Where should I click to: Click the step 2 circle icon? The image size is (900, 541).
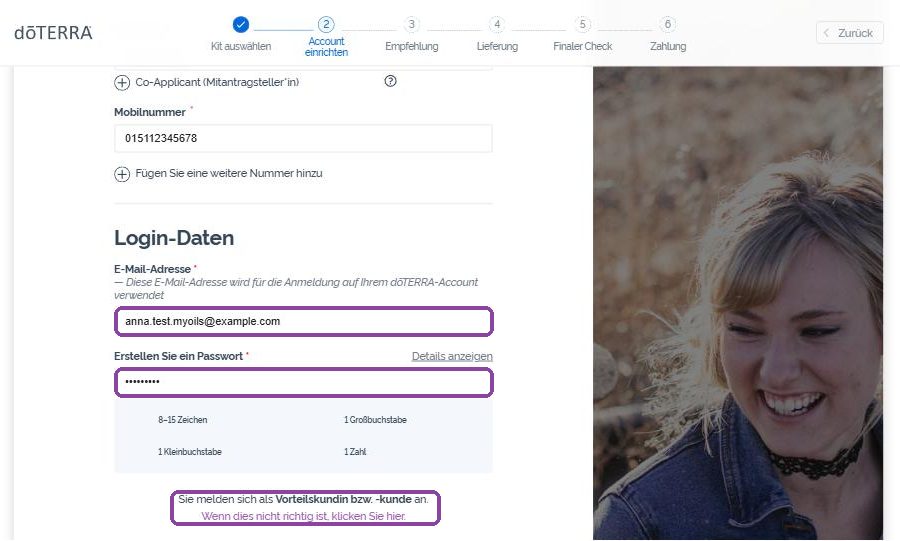[326, 25]
